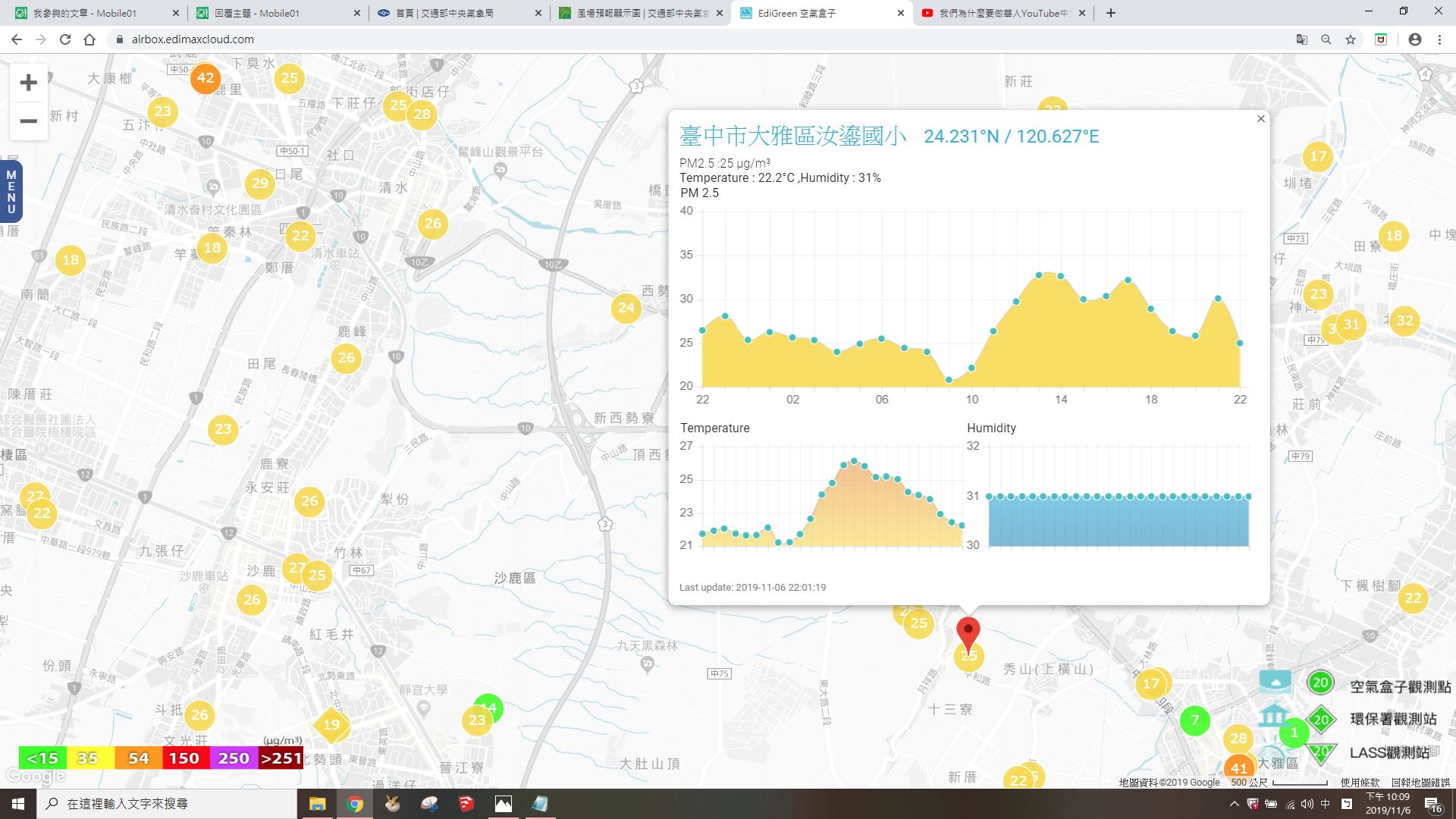Open Chrome three-dot menu
Viewport: 1456px width, 819px height.
[1439, 39]
